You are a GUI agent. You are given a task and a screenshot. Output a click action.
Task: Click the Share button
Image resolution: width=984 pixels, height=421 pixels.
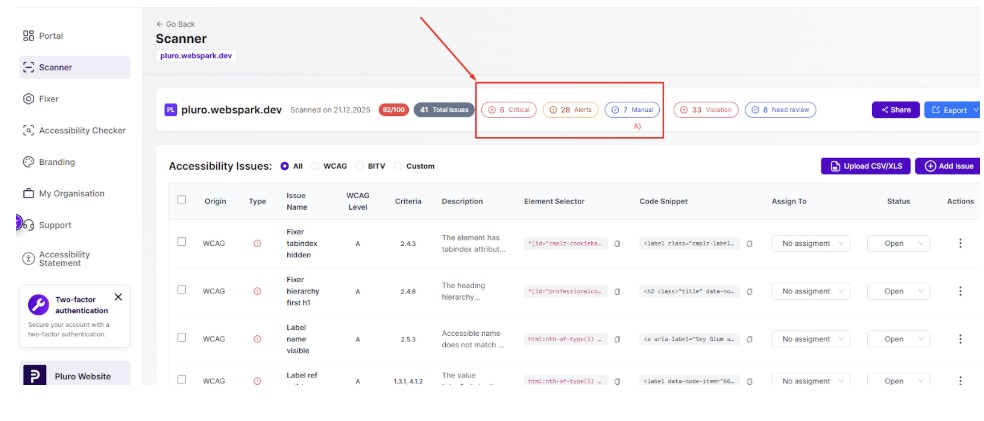coord(896,110)
